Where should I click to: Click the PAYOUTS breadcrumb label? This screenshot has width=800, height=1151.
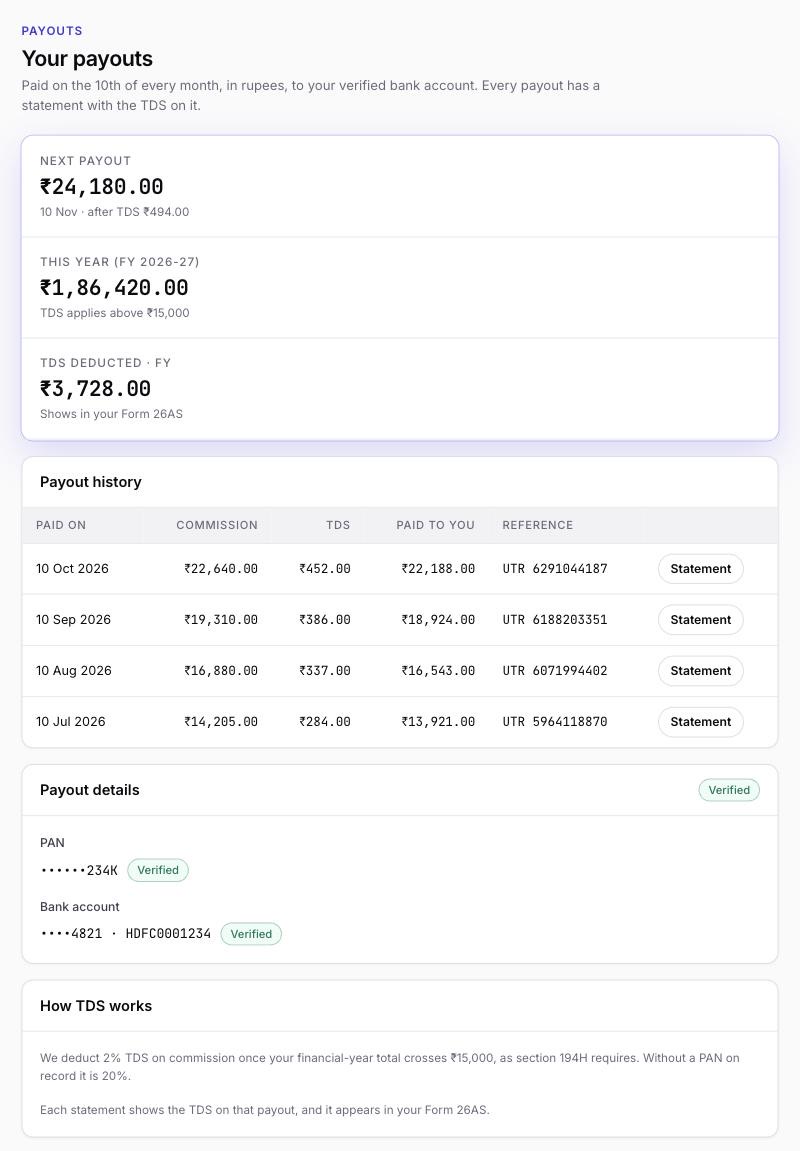pyautogui.click(x=51, y=31)
